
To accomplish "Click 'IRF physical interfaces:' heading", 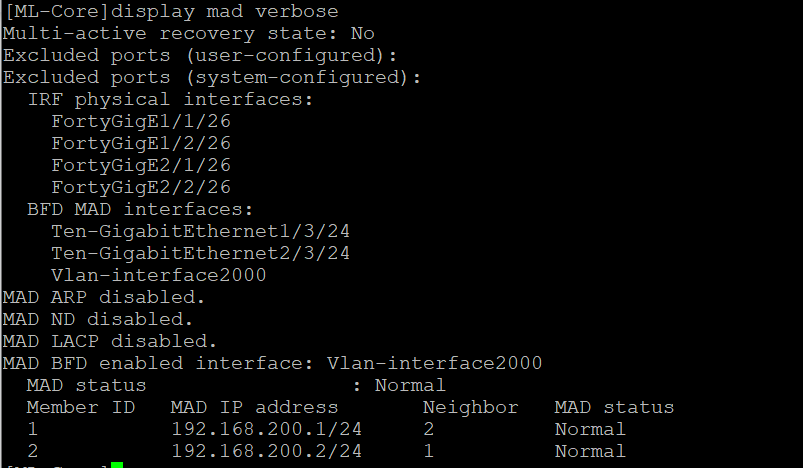I will (x=170, y=99).
